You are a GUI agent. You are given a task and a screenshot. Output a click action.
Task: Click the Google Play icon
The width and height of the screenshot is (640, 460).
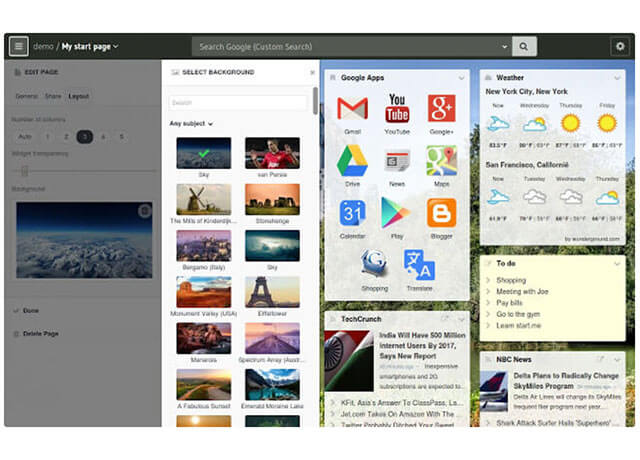click(x=397, y=213)
